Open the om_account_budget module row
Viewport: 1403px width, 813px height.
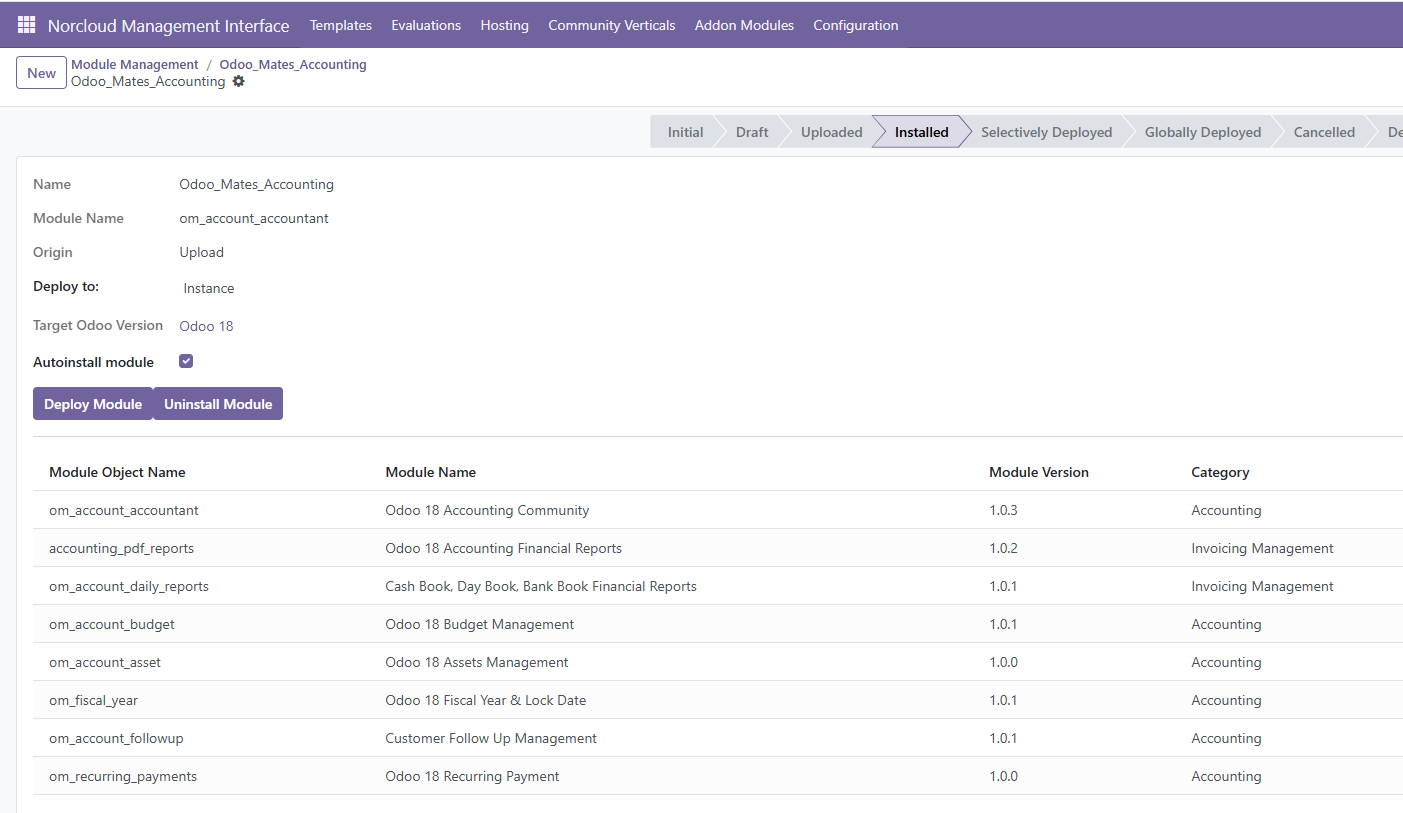point(718,624)
